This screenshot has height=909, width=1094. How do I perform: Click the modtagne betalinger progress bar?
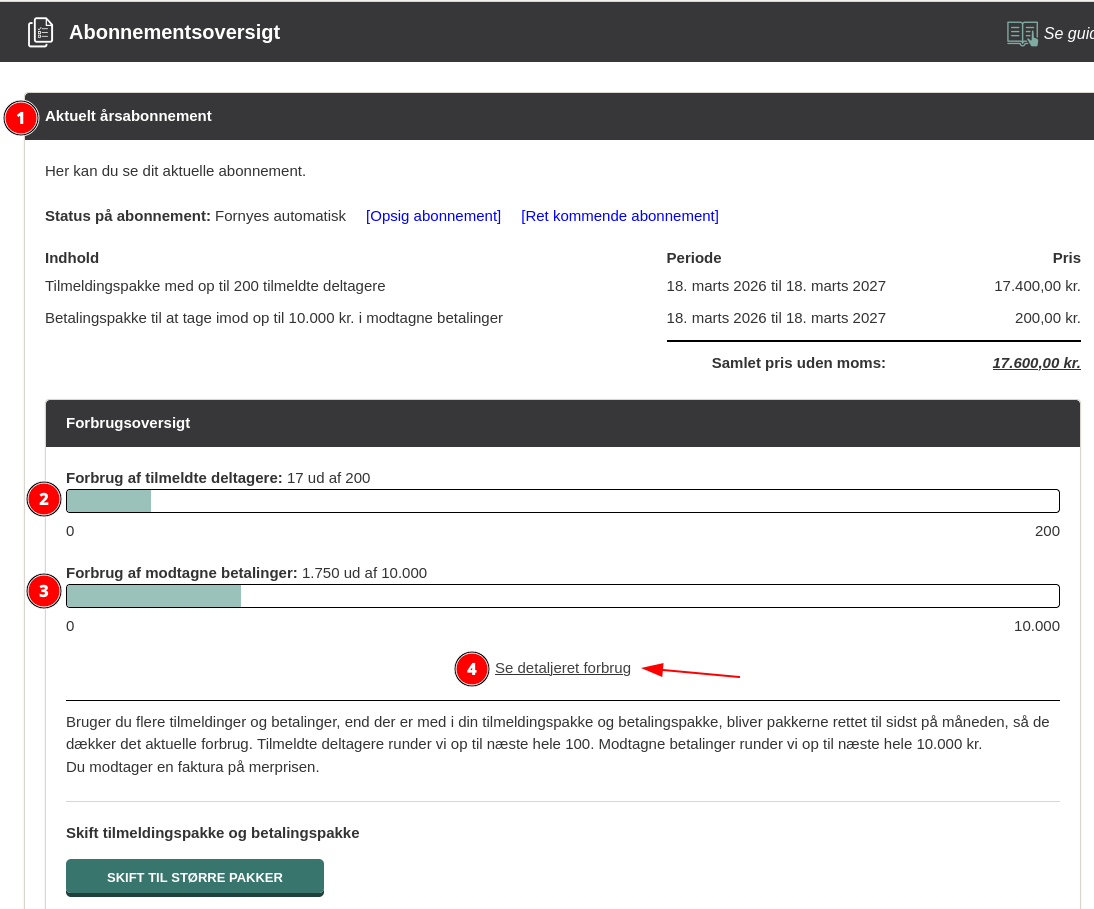click(562, 596)
